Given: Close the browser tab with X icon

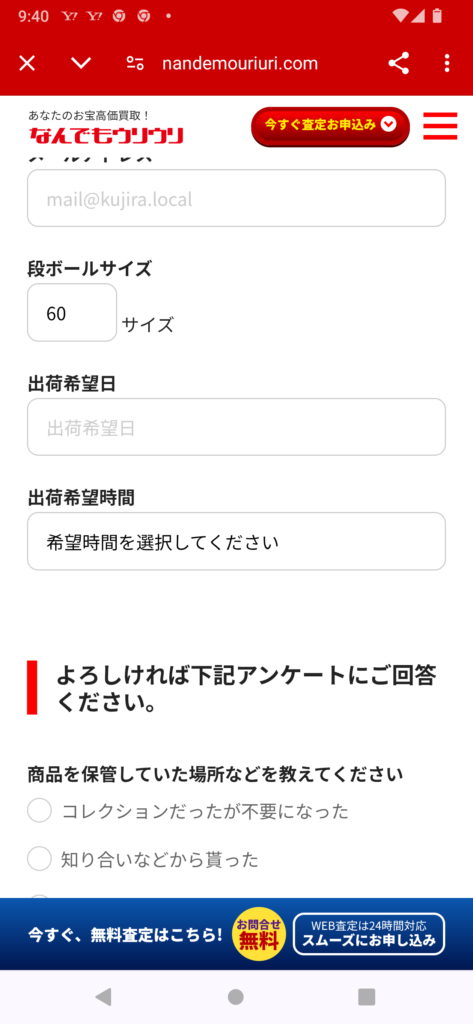Looking at the screenshot, I should 27,63.
